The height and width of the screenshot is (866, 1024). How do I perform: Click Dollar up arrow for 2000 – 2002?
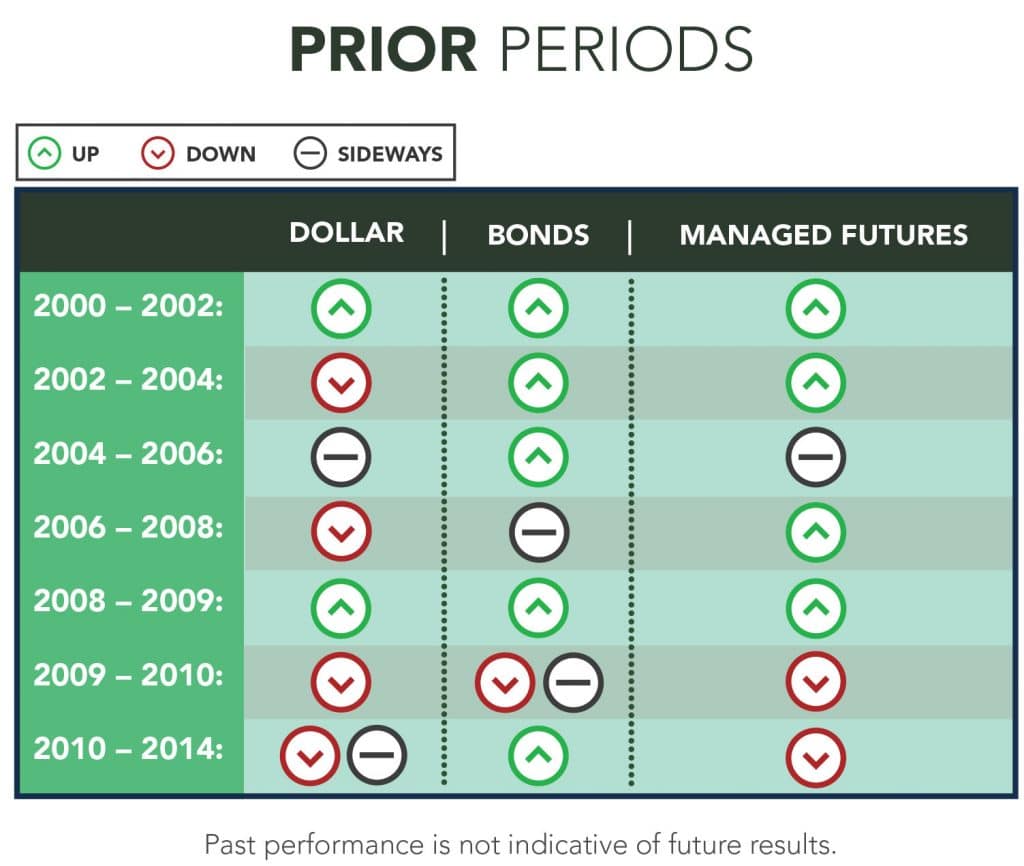[341, 308]
